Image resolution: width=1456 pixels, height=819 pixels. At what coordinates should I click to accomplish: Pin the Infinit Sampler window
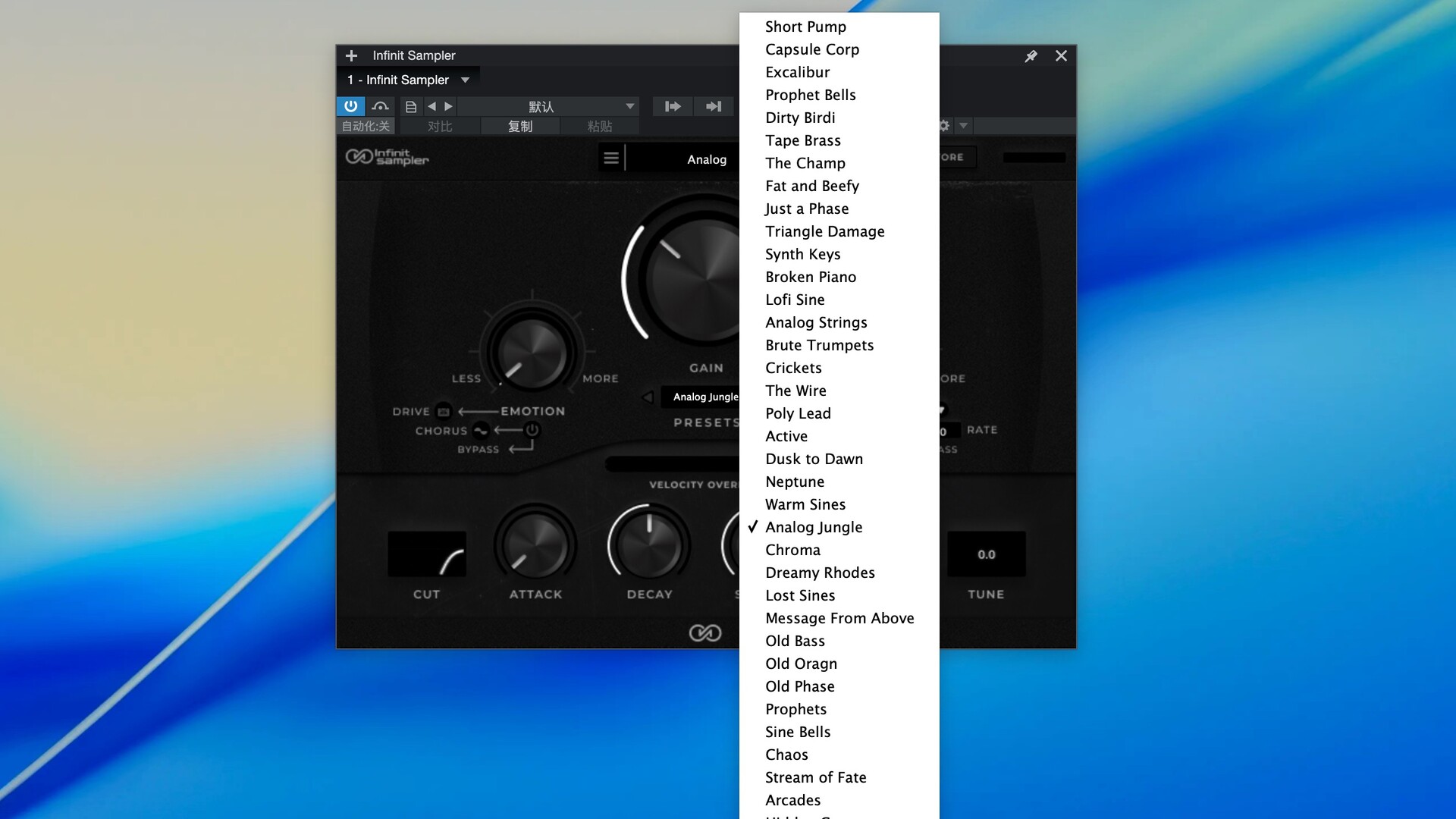click(1031, 56)
